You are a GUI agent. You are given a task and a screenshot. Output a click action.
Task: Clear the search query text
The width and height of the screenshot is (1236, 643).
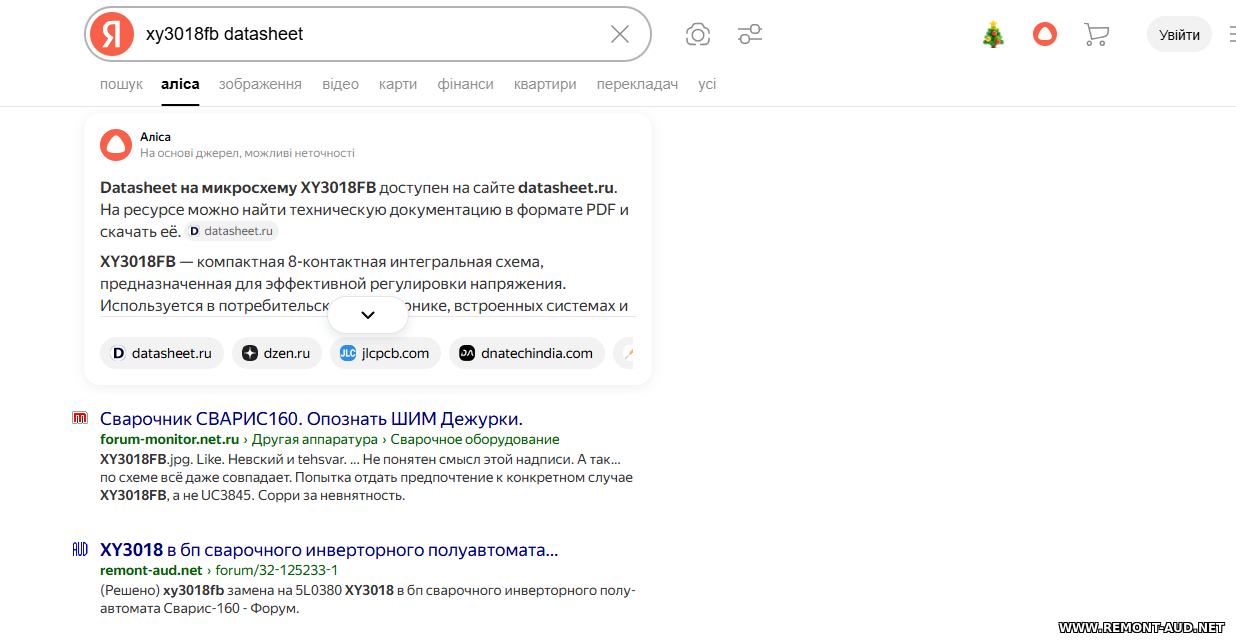click(x=620, y=34)
